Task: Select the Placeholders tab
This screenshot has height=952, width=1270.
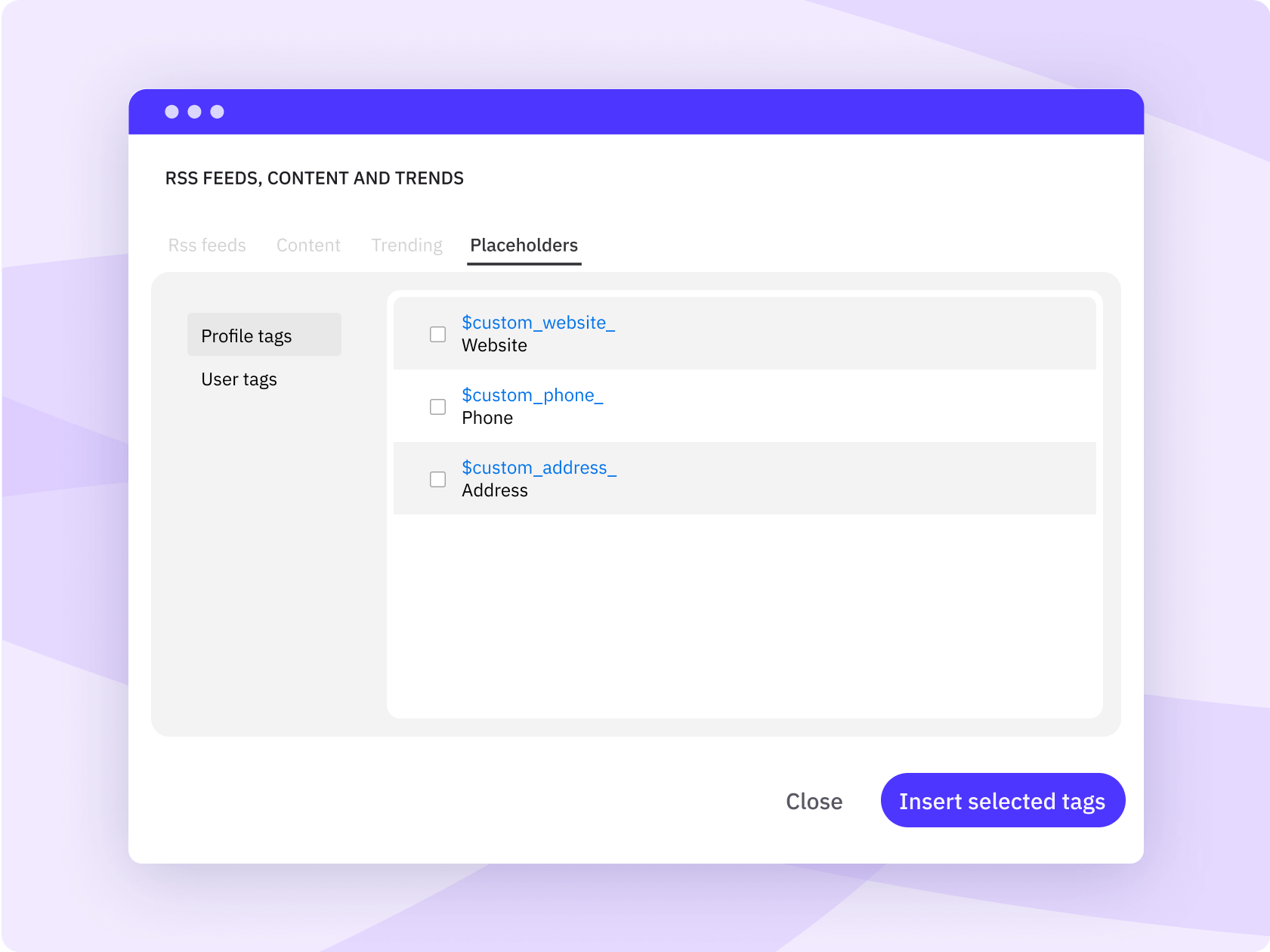Action: tap(524, 246)
